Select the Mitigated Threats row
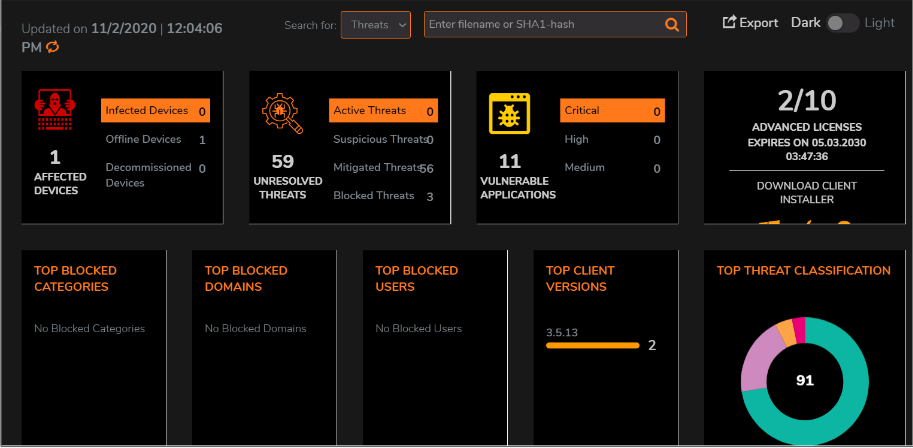Viewport: 913px width, 448px height. 383,168
